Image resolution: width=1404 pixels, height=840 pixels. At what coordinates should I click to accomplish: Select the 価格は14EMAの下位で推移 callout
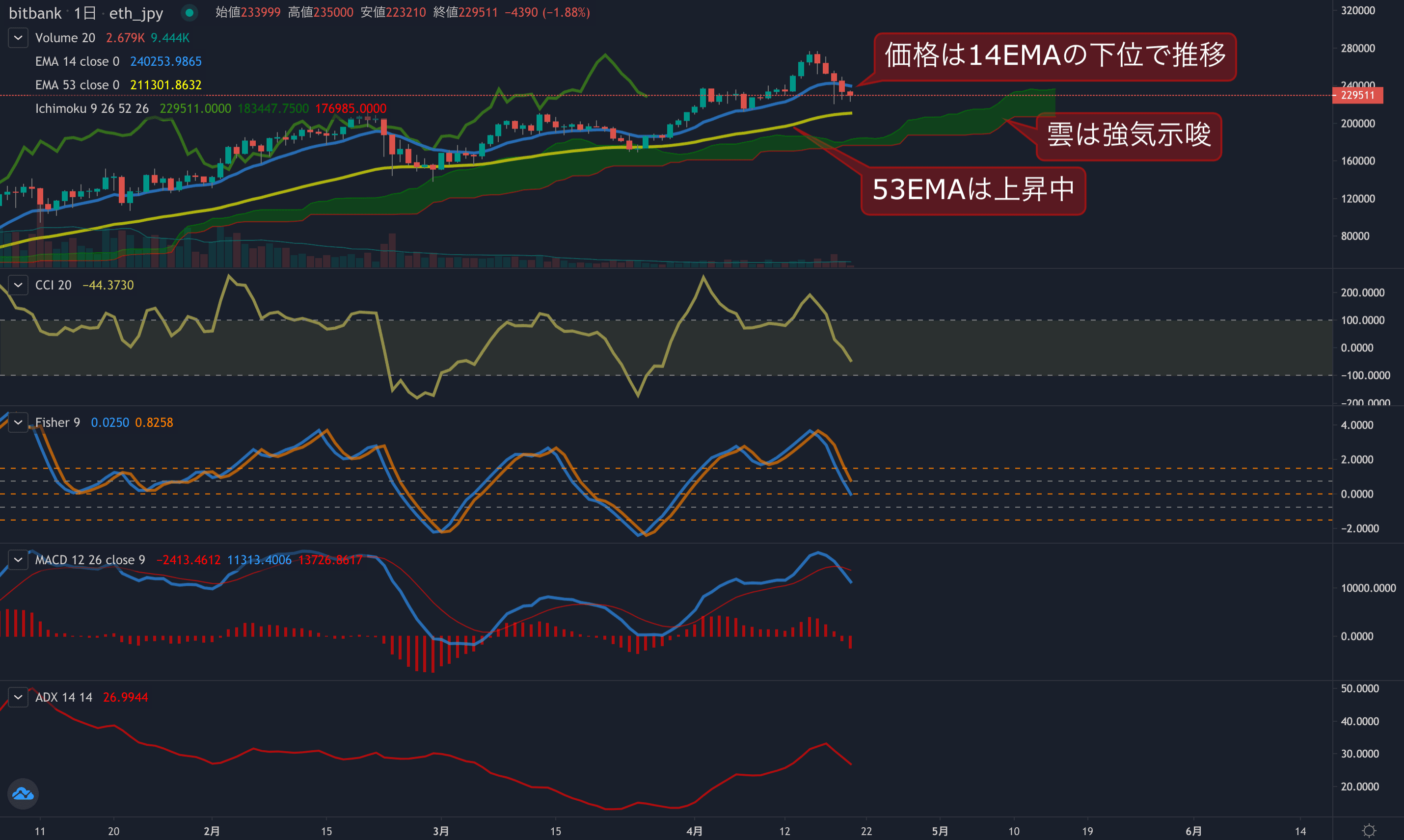tap(1054, 56)
